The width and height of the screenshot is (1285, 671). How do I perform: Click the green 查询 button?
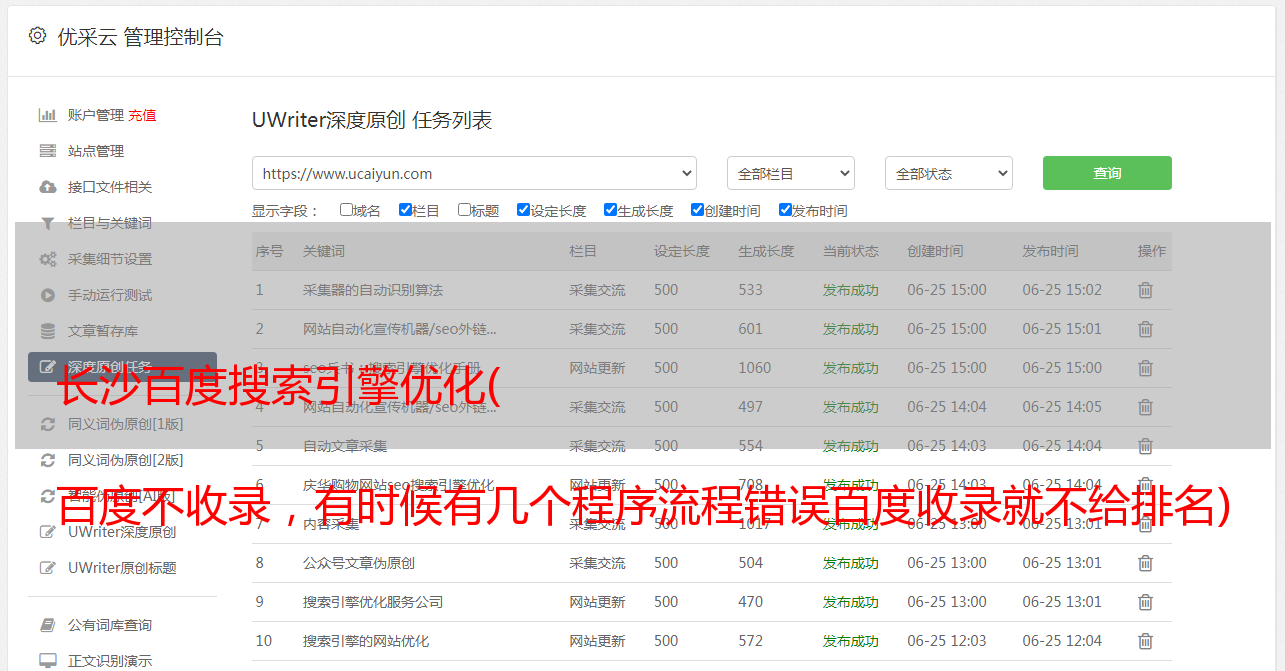[1106, 173]
